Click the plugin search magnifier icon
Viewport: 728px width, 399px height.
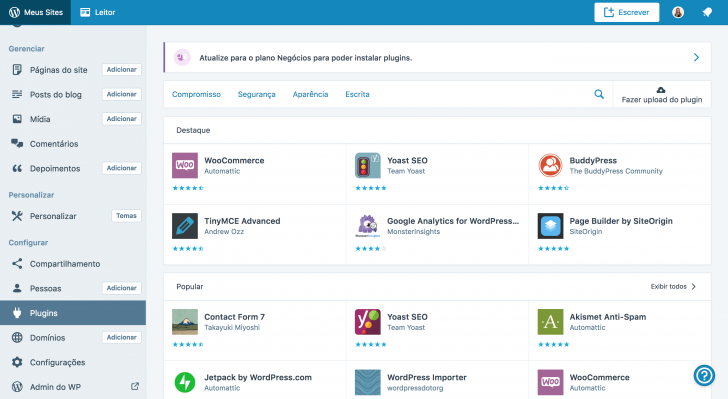click(x=599, y=94)
